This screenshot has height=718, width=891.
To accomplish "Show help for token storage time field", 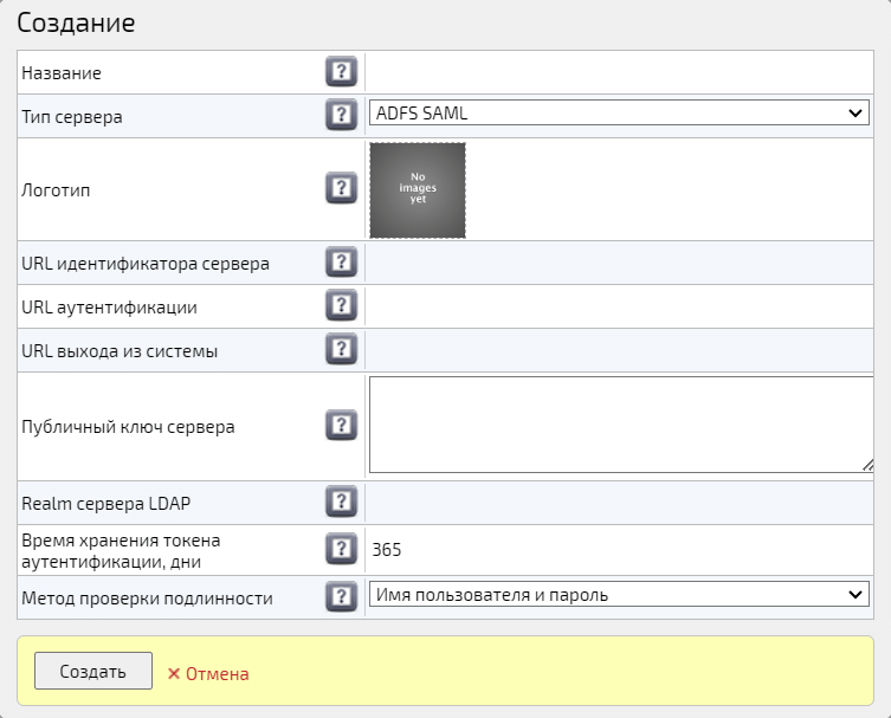I will tap(341, 549).
